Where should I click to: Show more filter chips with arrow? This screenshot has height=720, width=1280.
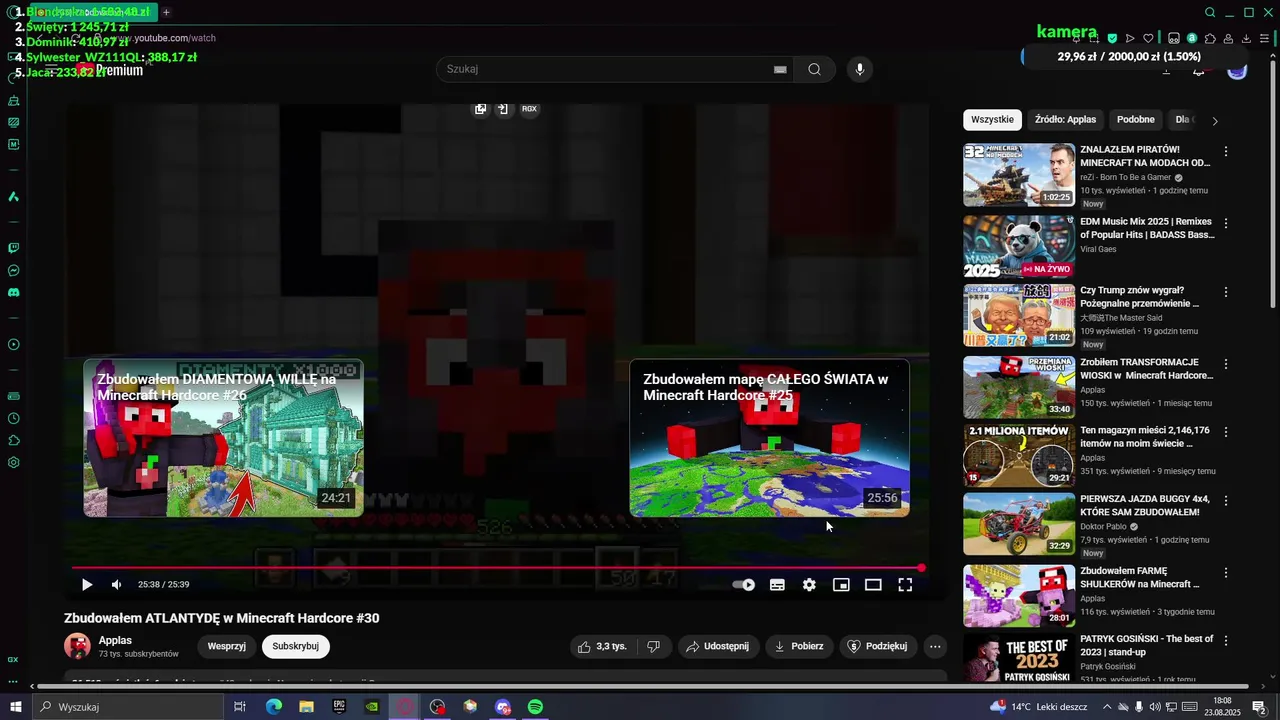click(x=1215, y=121)
